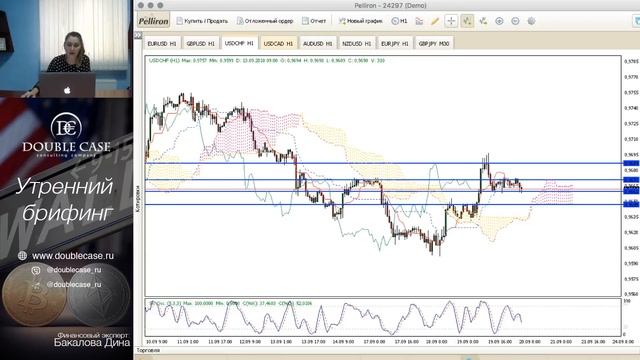Click the add indicator icon

pyautogui.click(x=483, y=21)
